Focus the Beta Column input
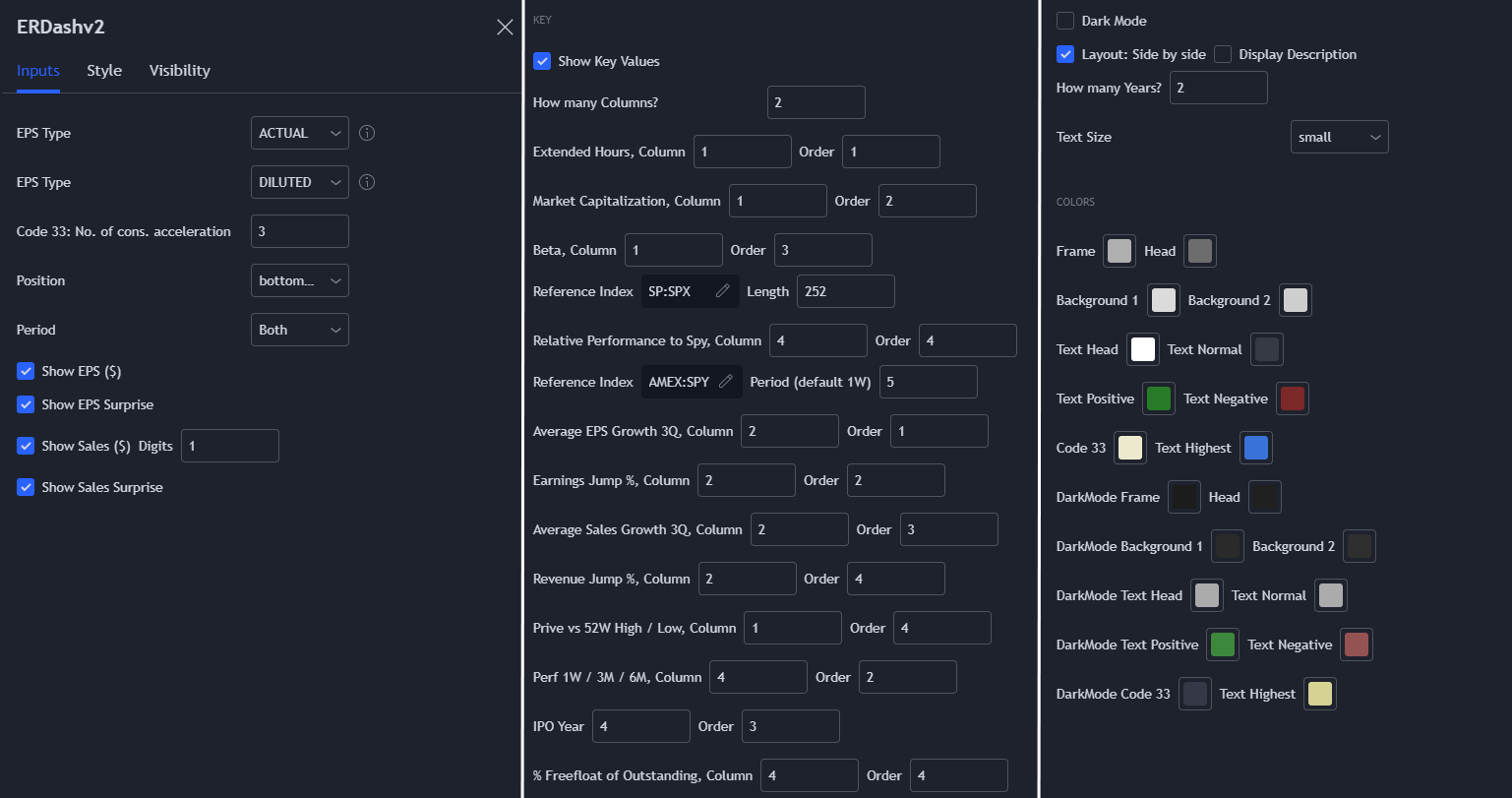 coord(674,250)
